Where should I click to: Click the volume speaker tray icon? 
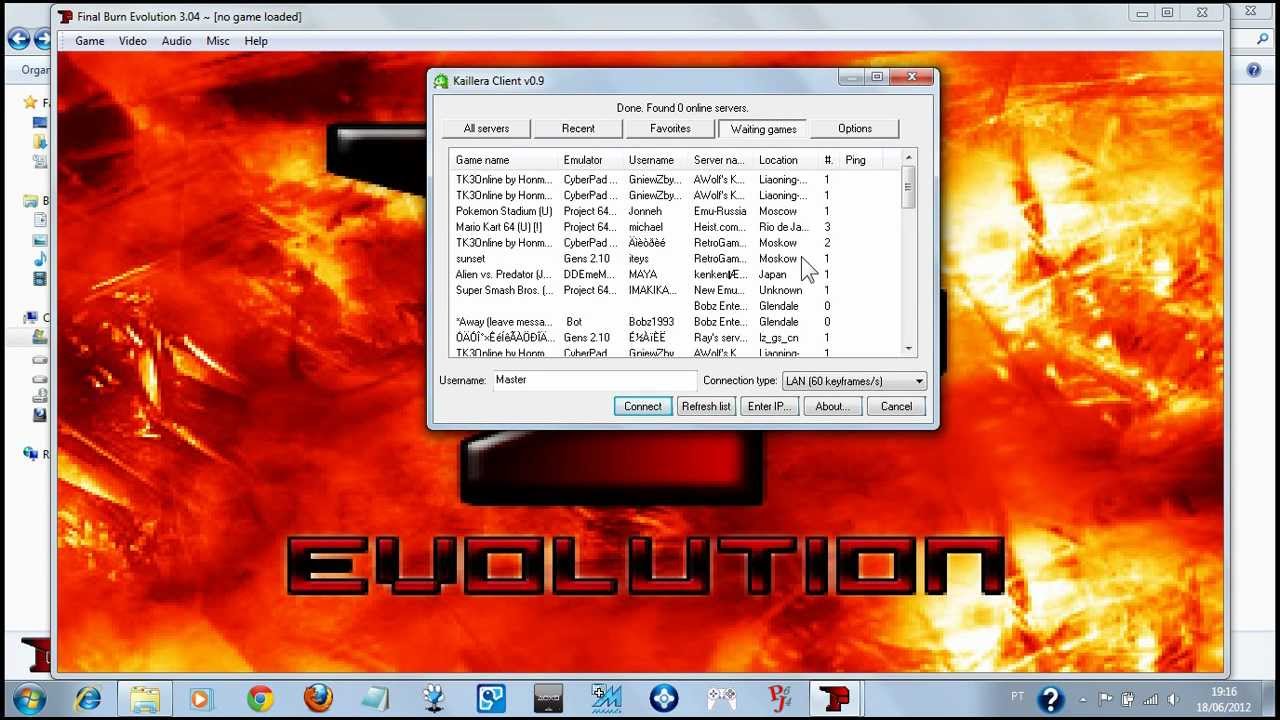[1173, 699]
